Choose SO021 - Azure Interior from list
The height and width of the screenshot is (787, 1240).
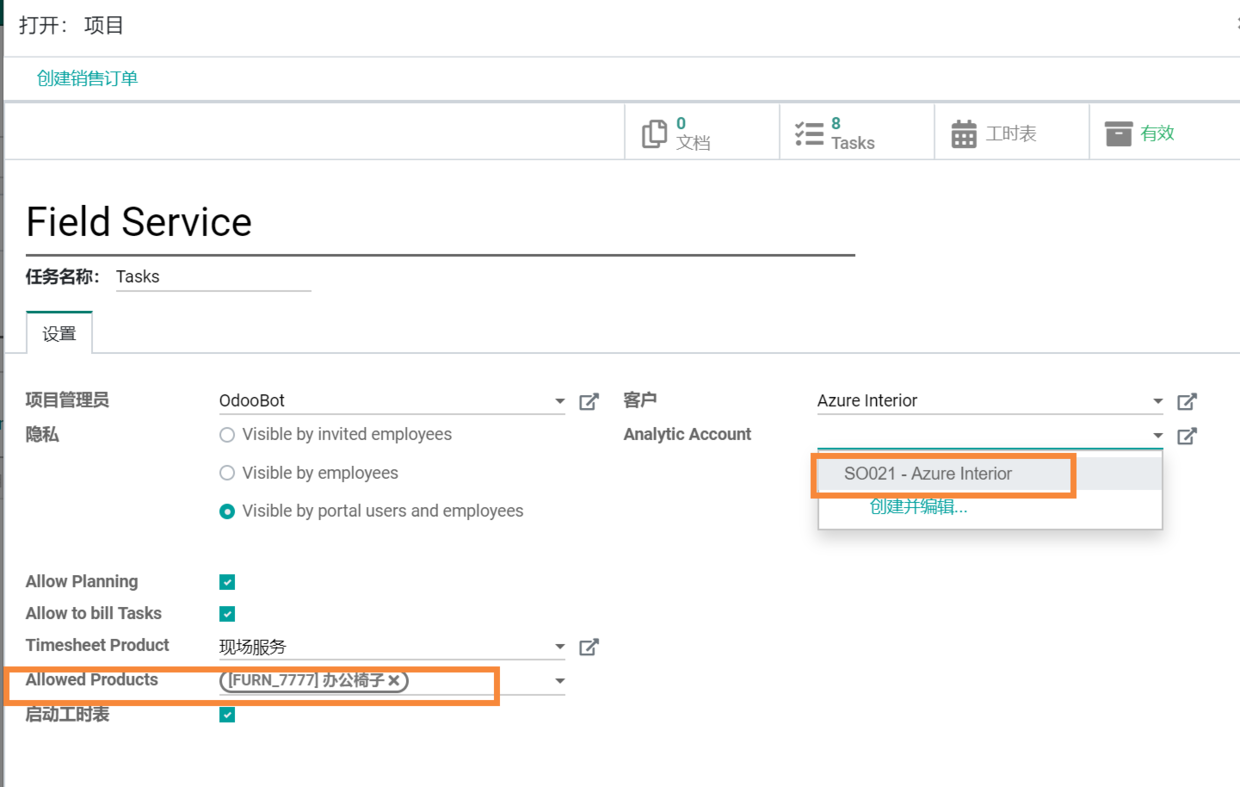928,474
